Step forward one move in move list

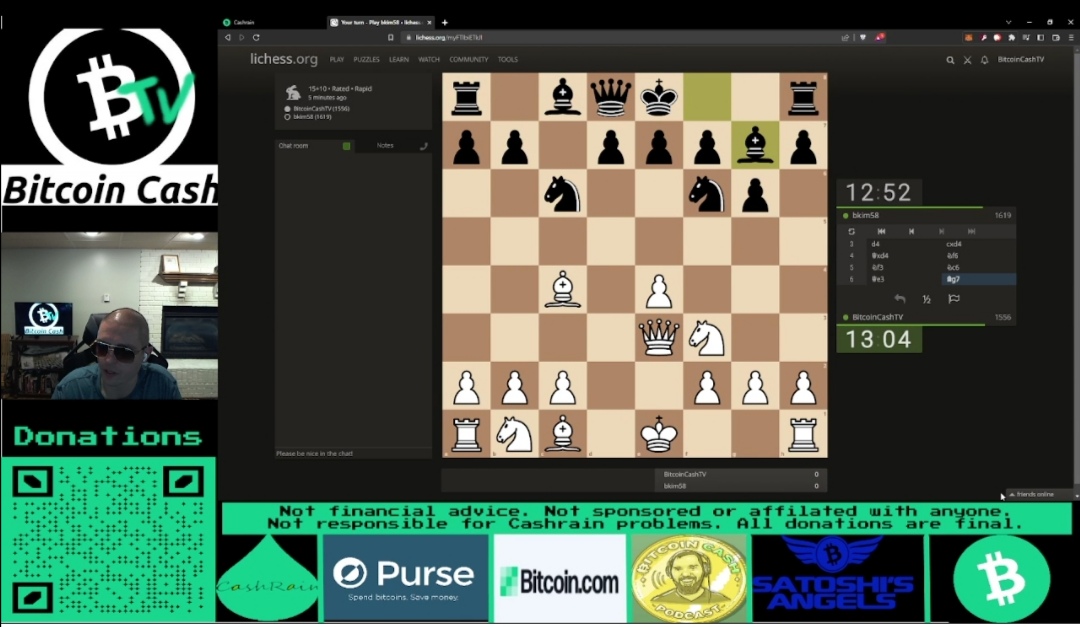pyautogui.click(x=942, y=232)
